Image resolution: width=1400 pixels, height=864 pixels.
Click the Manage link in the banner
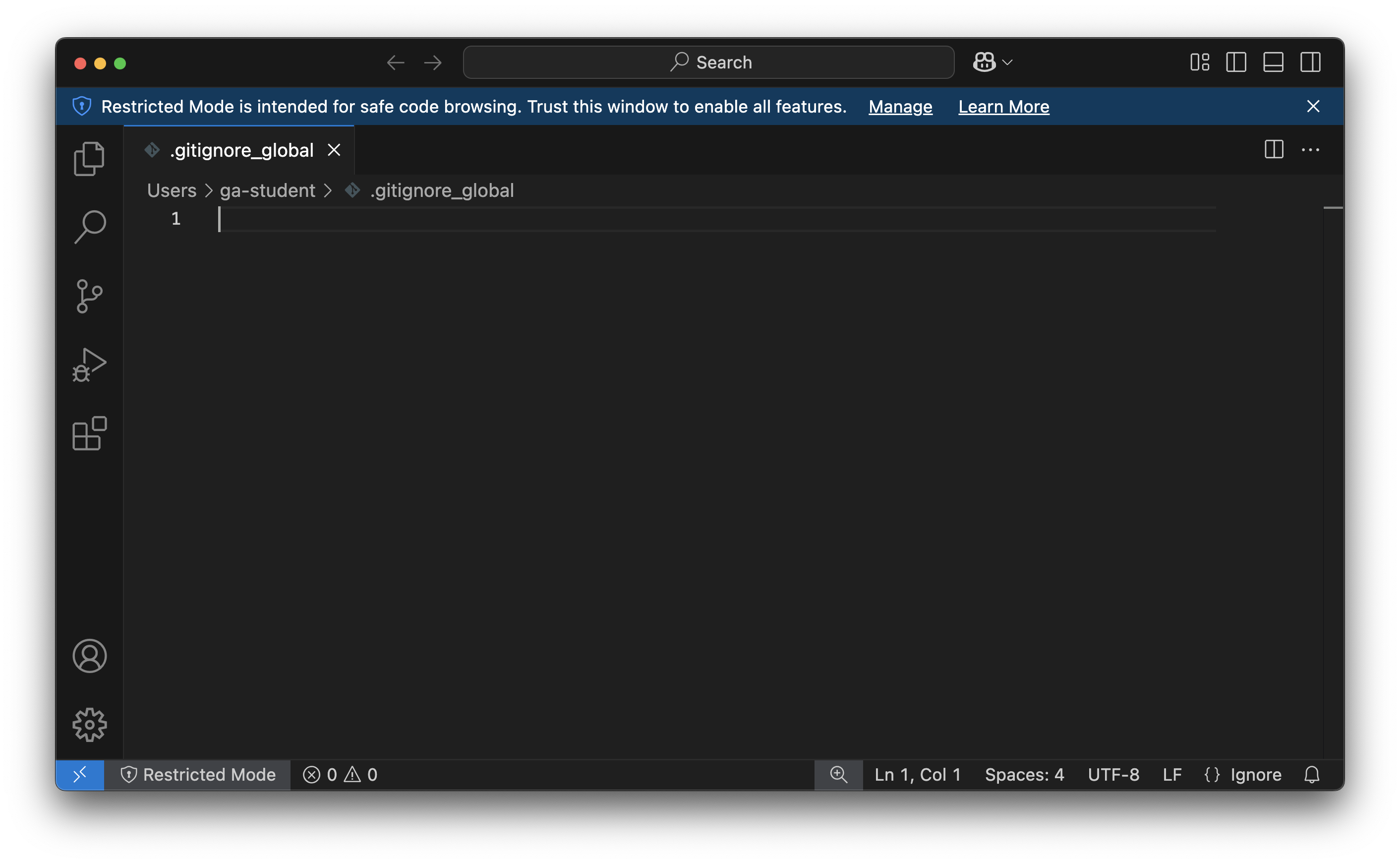900,106
